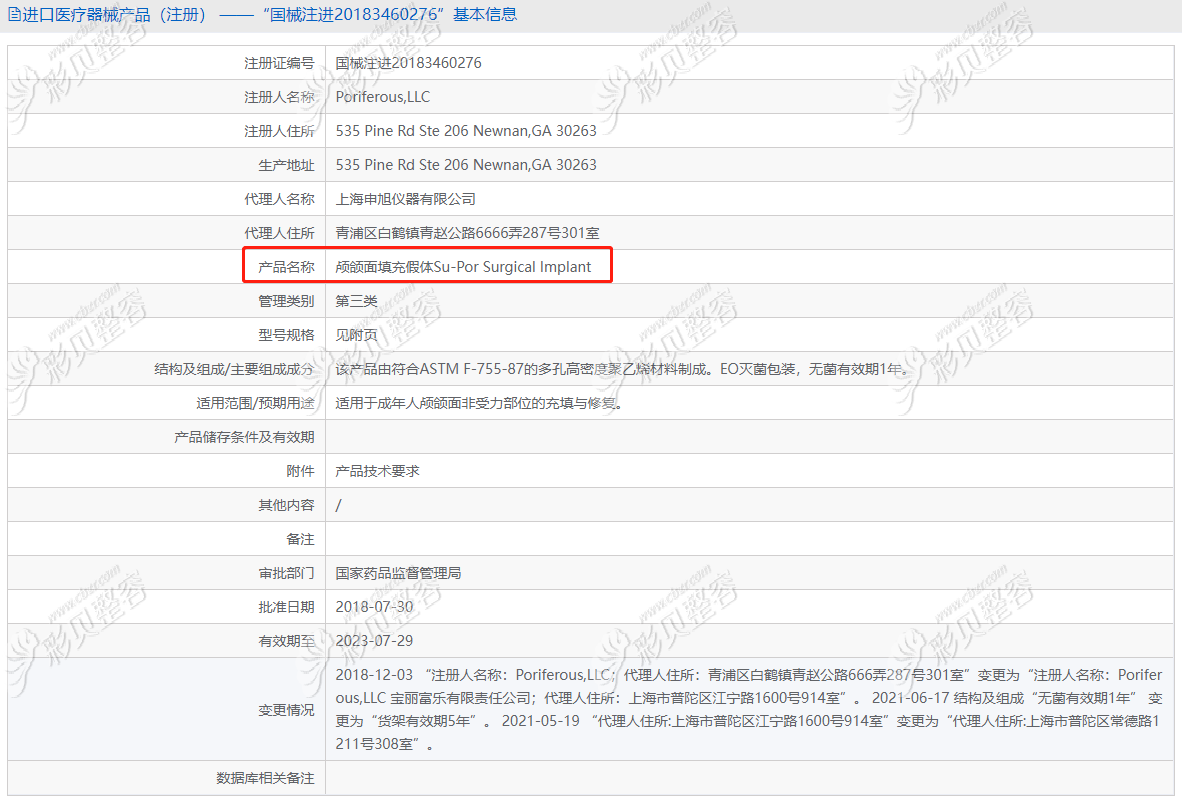Click the value Poriferous,LLC

(383, 97)
